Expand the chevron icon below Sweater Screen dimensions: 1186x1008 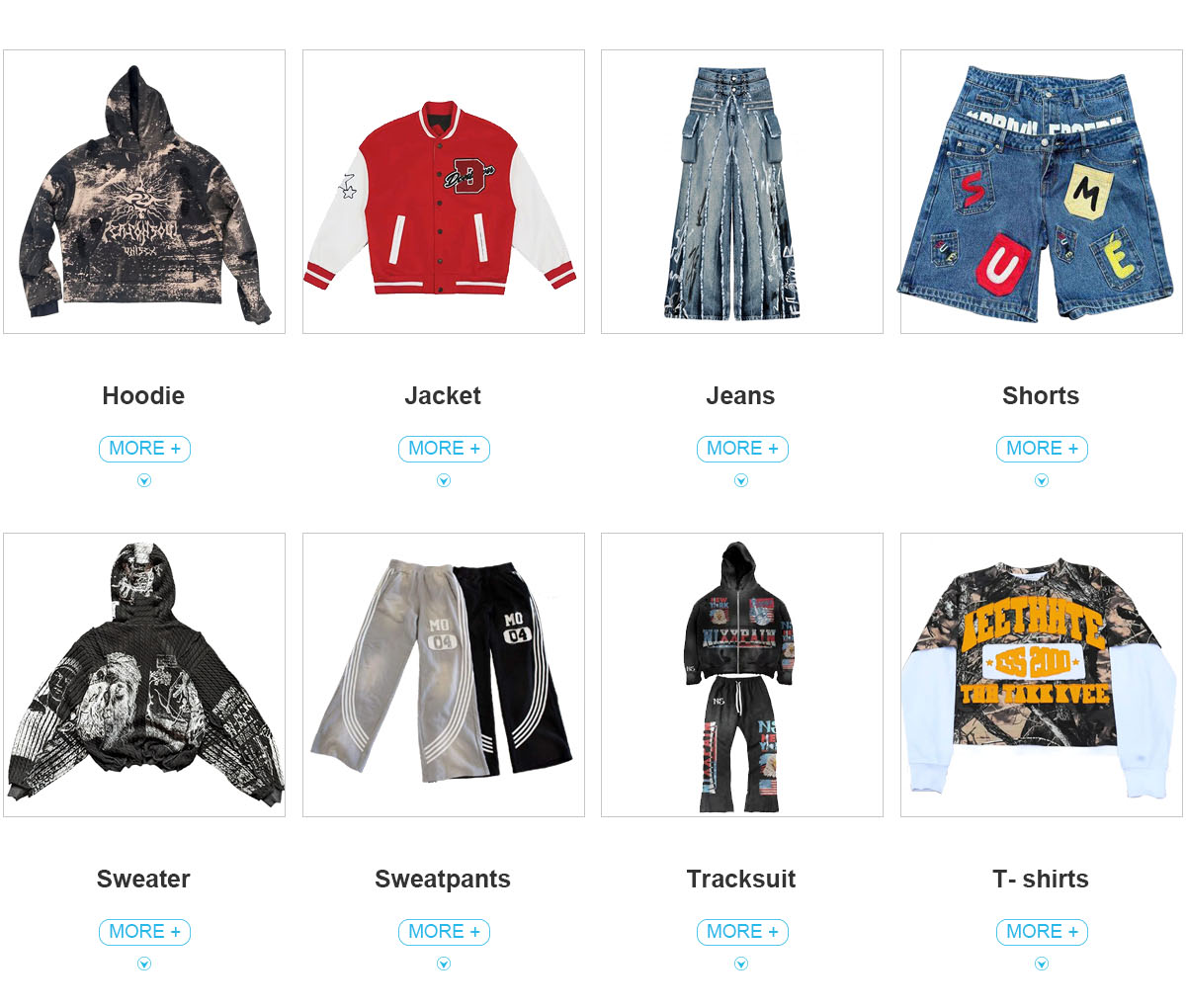144,964
